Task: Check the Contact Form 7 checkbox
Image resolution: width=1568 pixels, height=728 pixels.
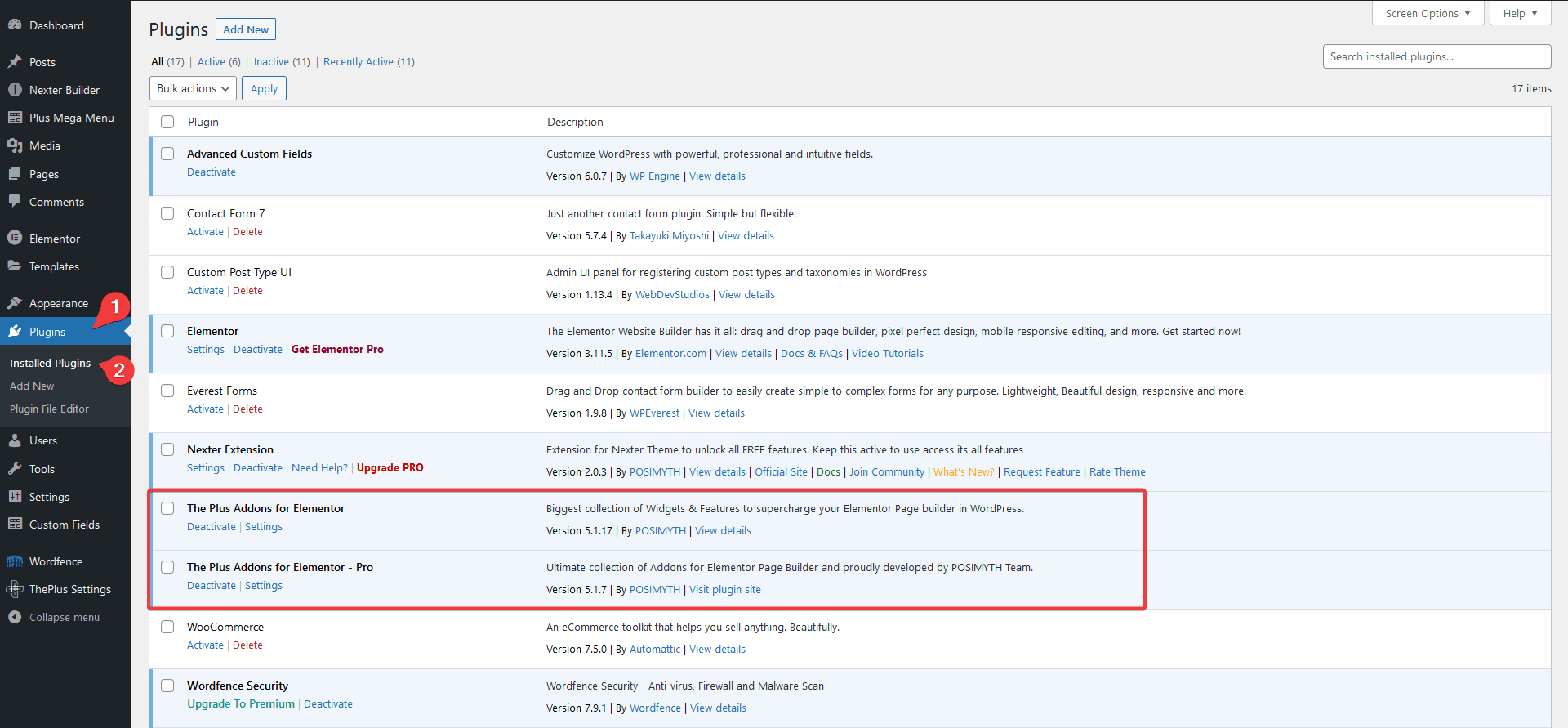Action: point(167,213)
